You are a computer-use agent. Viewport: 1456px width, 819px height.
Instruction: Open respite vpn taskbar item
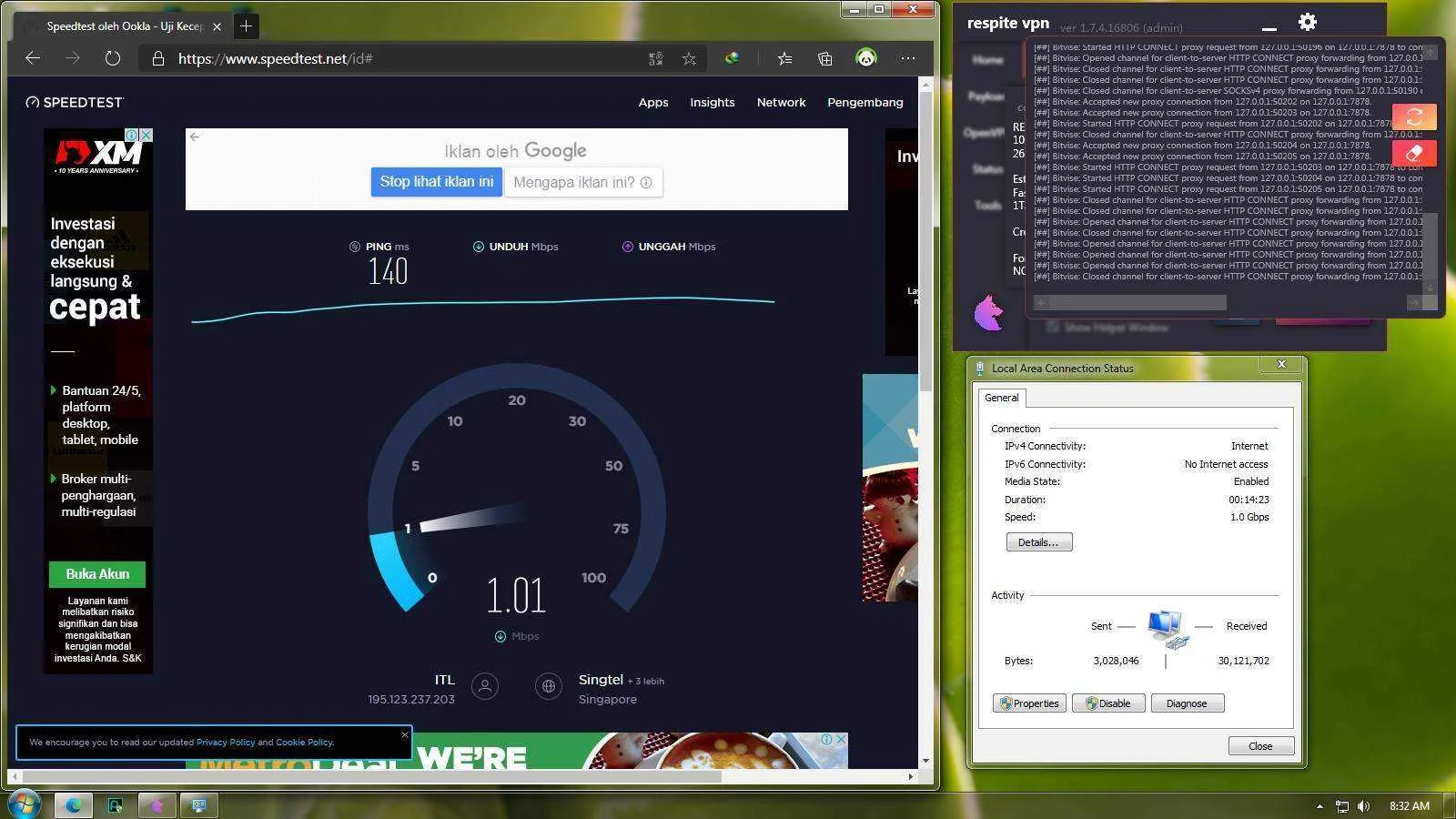click(x=157, y=804)
